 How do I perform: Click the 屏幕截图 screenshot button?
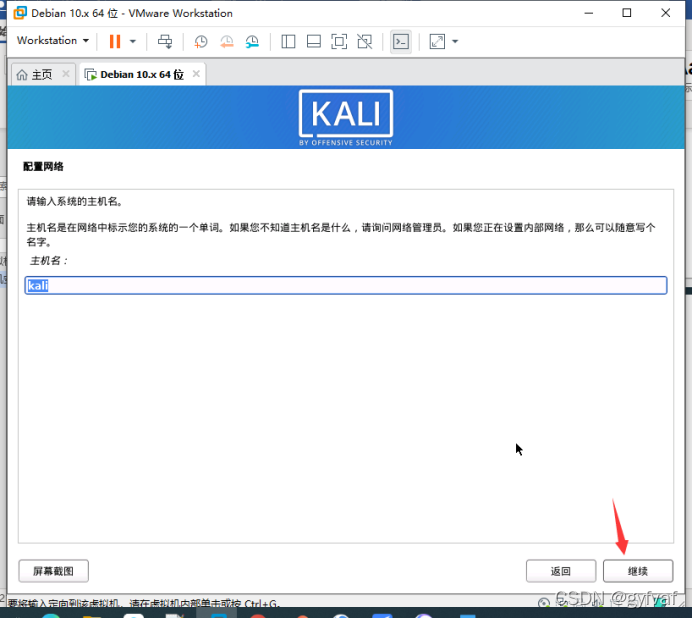(x=53, y=571)
